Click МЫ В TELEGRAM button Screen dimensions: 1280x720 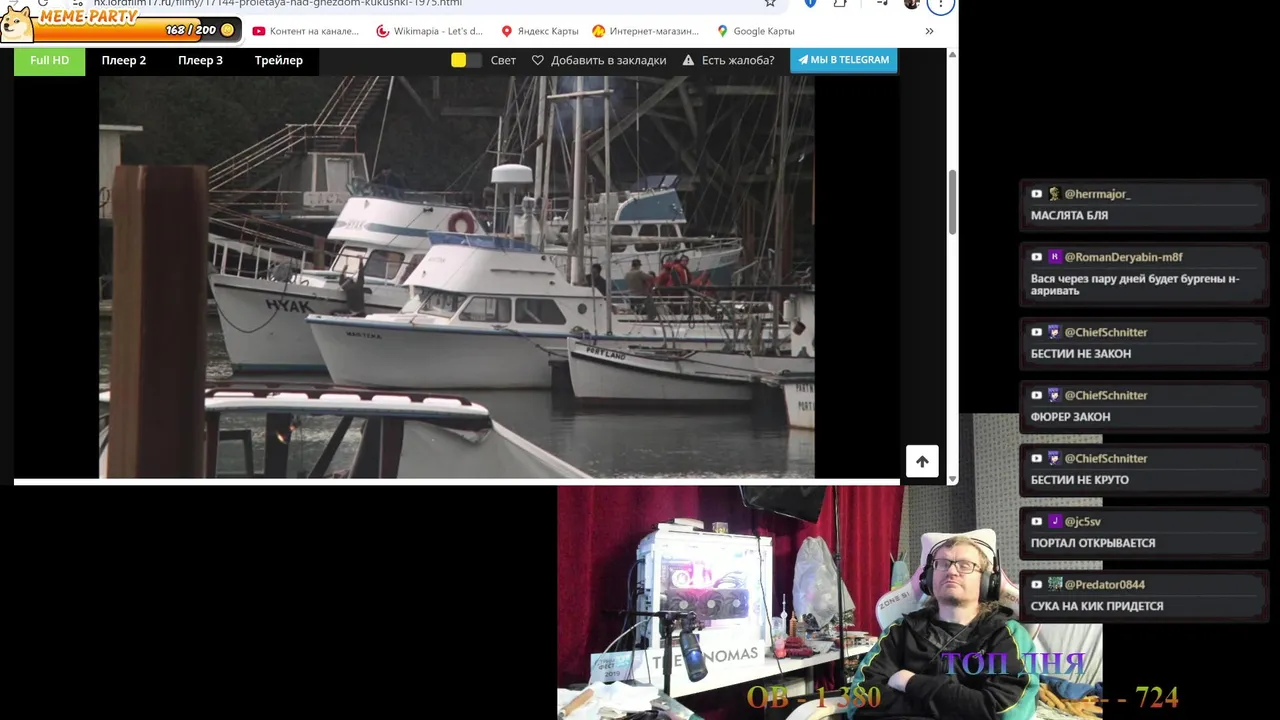843,60
